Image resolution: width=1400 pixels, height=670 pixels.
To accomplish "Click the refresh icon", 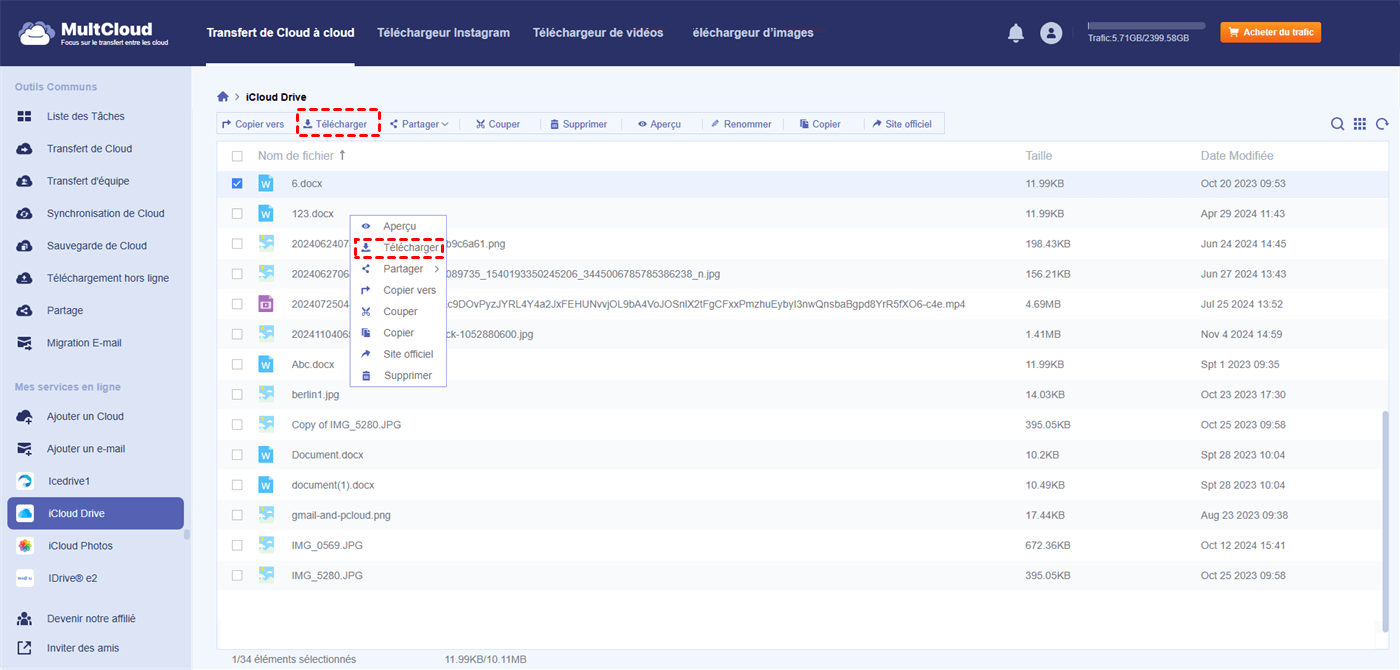I will click(1382, 124).
